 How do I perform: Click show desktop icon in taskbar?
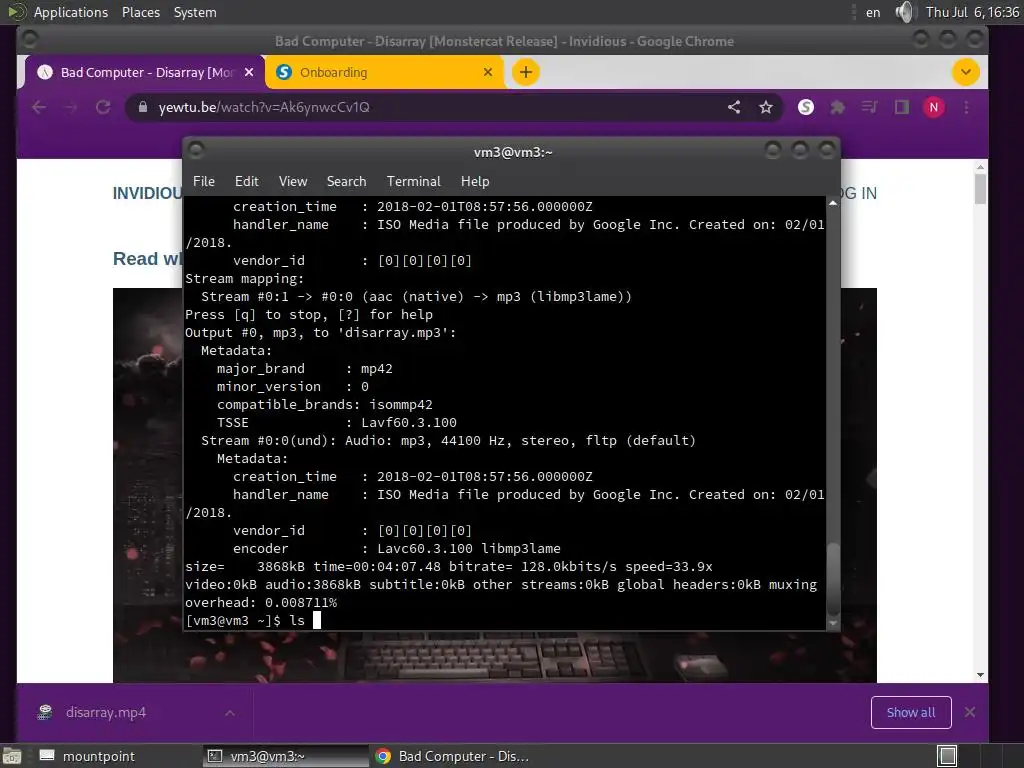[x=12, y=756]
